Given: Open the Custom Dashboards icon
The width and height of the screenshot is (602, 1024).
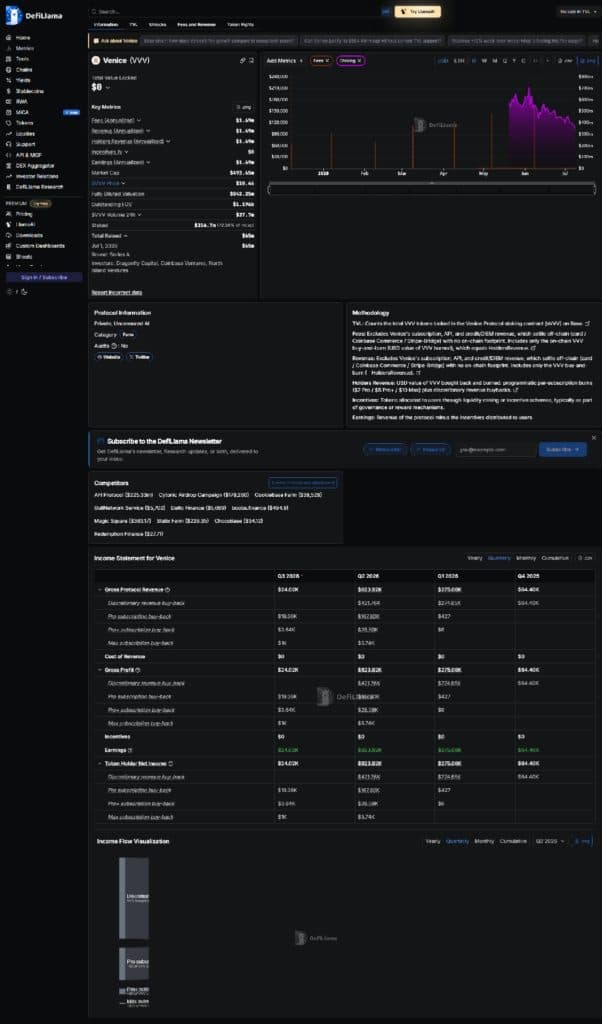Looking at the screenshot, I should pos(8,246).
